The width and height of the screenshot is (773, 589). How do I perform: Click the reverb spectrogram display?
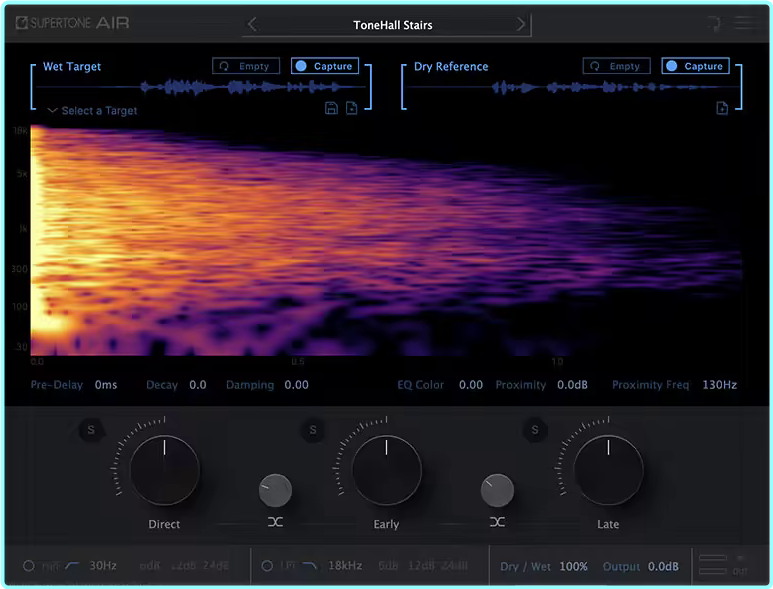tap(386, 241)
